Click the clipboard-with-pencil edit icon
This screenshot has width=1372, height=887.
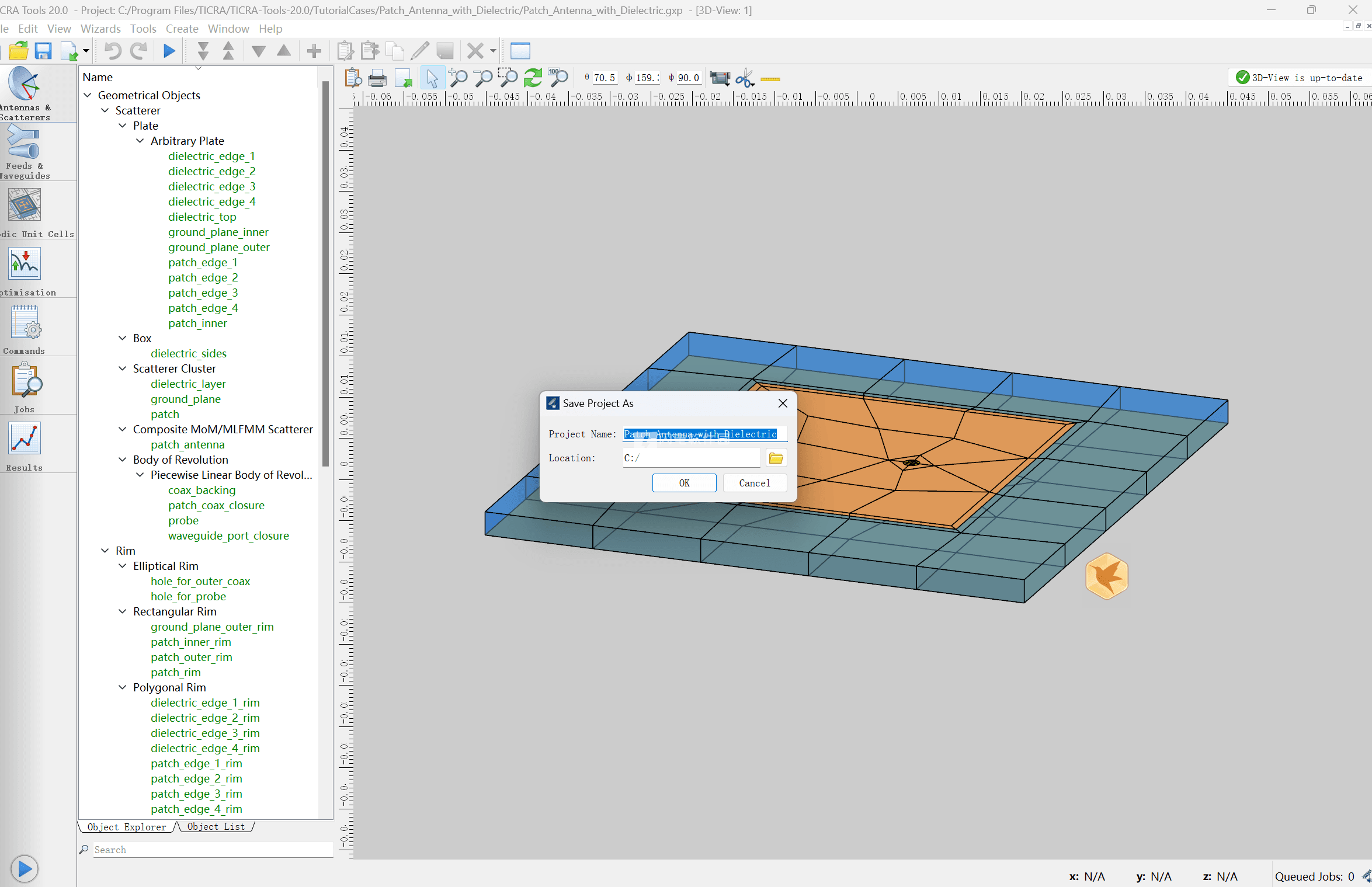345,51
